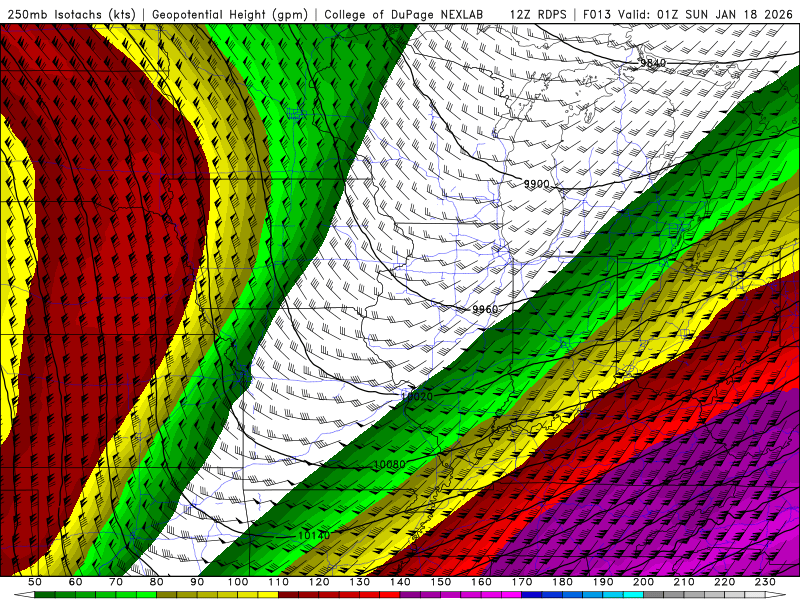Image resolution: width=800 pixels, height=600 pixels.
Task: Click the 100 value on color scale
Action: pos(238,582)
